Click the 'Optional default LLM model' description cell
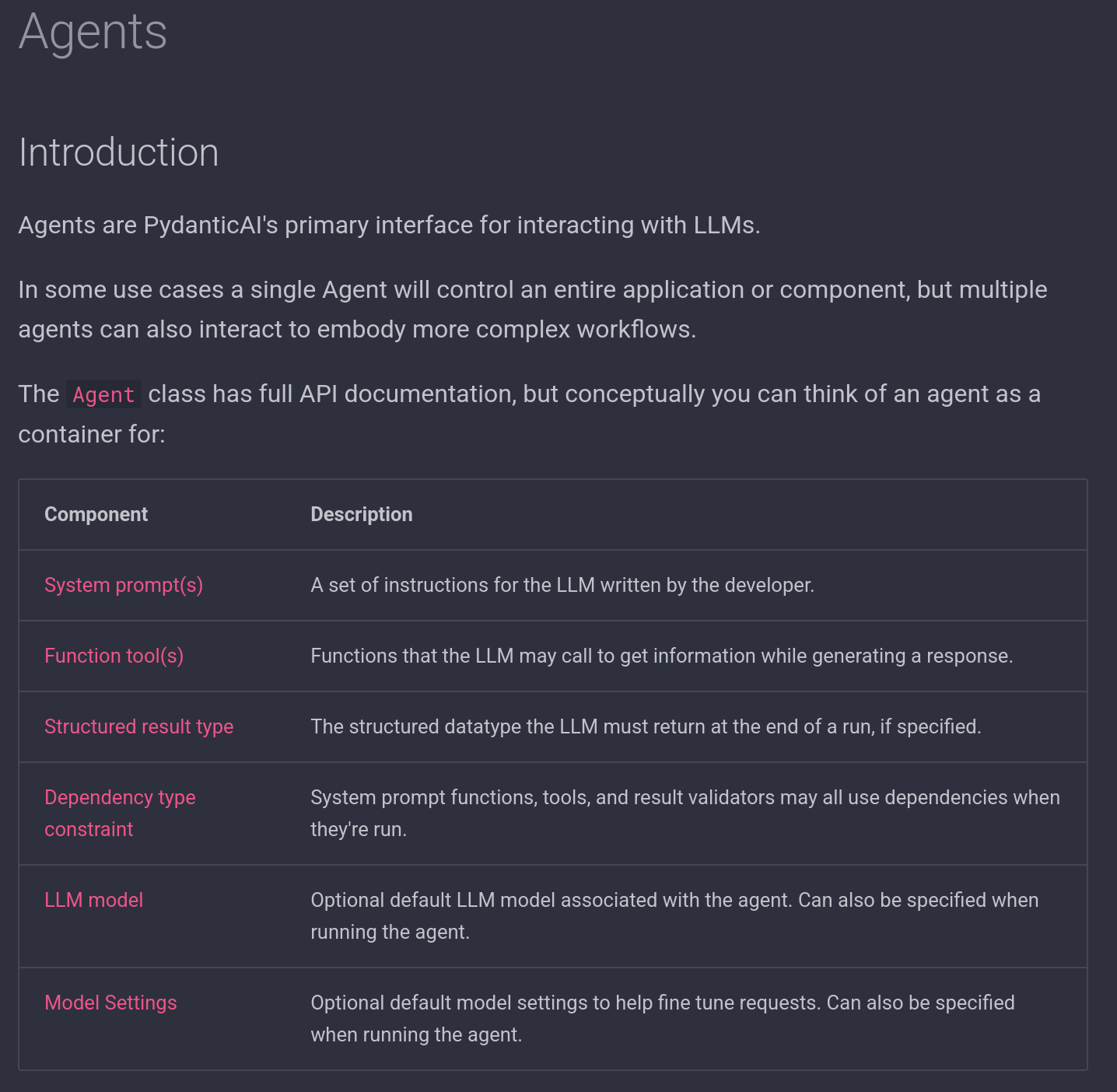The width and height of the screenshot is (1117, 1092). tap(674, 915)
